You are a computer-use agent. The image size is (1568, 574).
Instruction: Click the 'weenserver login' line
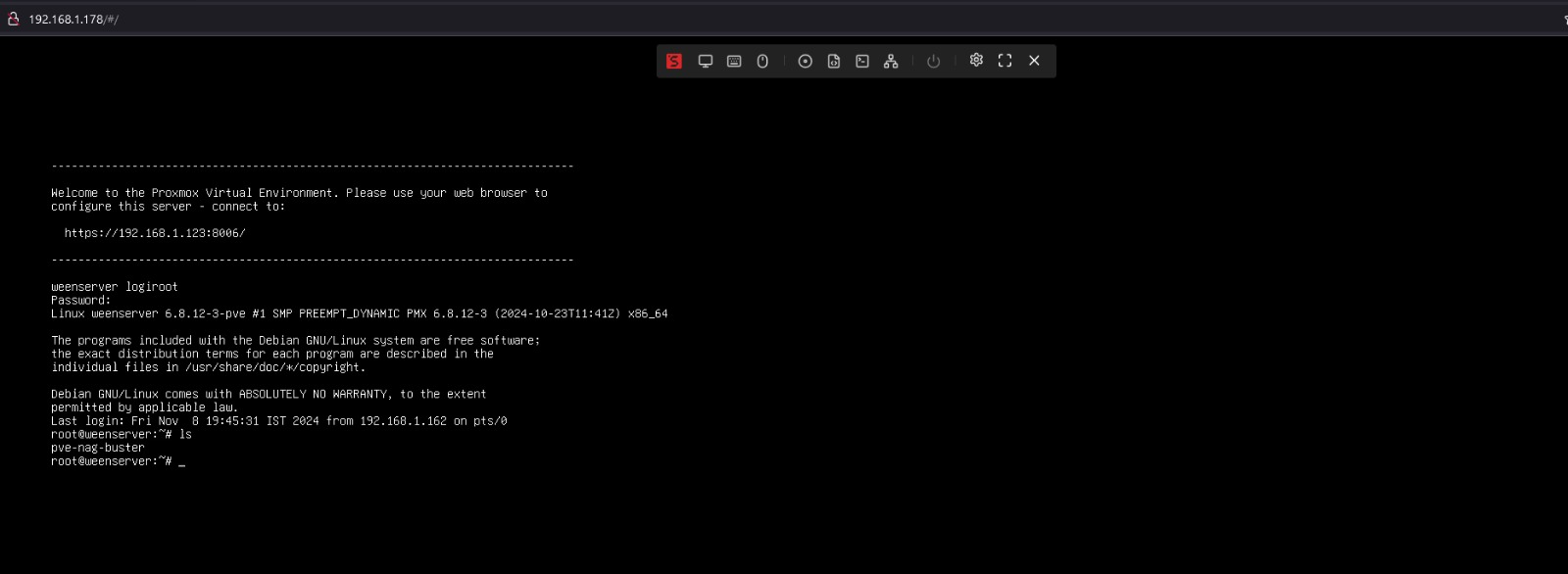point(115,287)
